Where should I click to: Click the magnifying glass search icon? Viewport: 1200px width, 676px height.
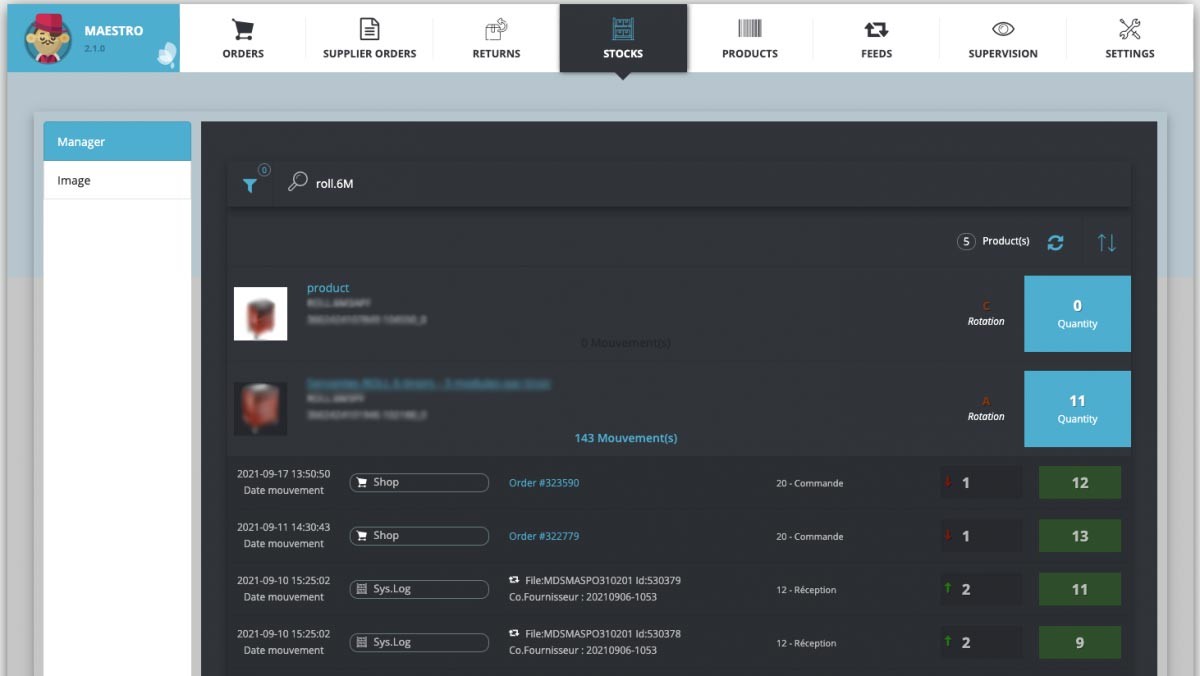coord(297,182)
